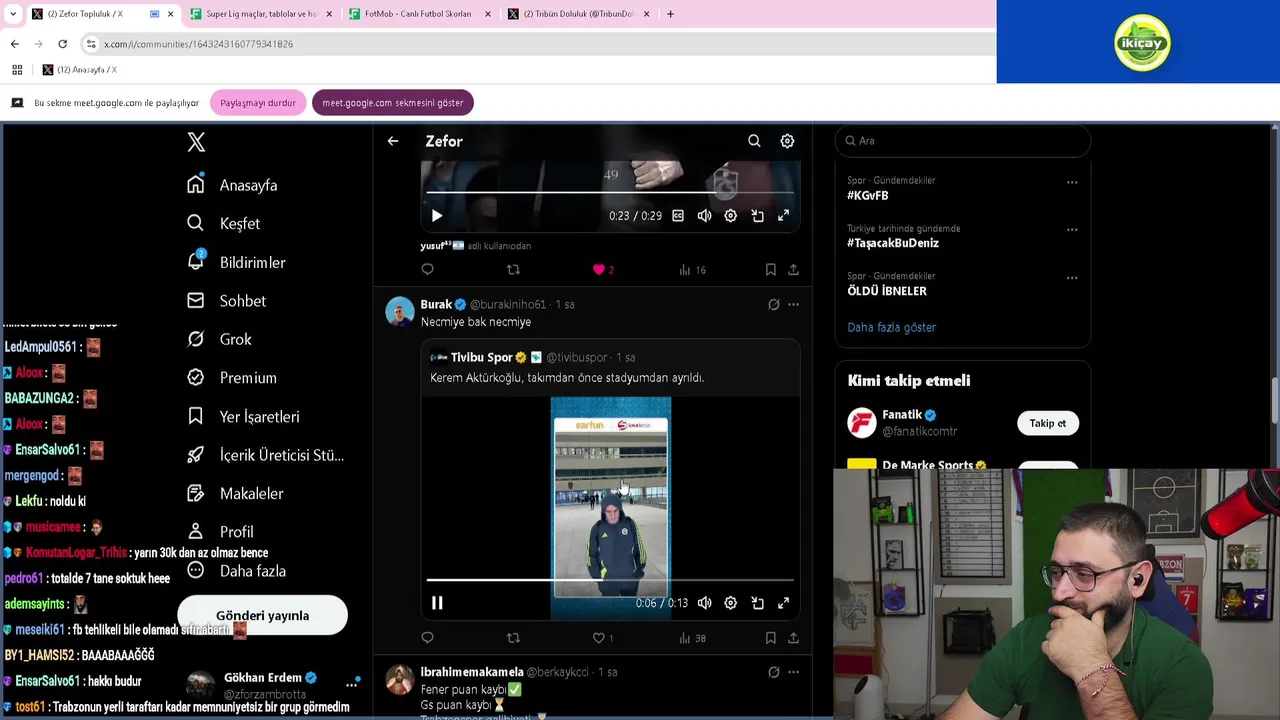
Task: Fullscreen the Kerem Aktürkoğlu video
Action: point(783,603)
